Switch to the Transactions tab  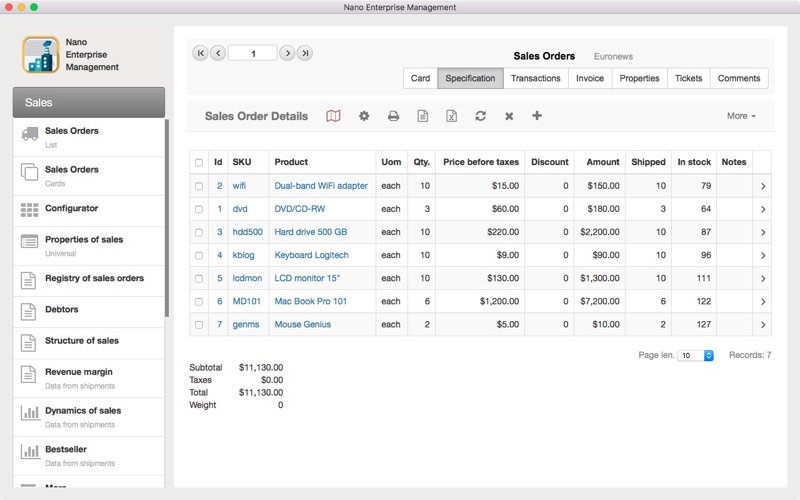tap(536, 78)
